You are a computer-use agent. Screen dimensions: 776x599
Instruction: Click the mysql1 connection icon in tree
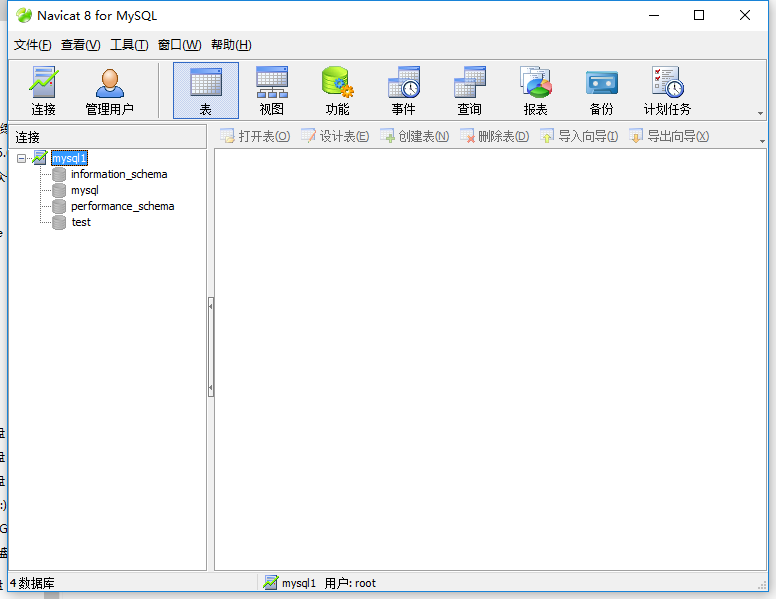40,158
